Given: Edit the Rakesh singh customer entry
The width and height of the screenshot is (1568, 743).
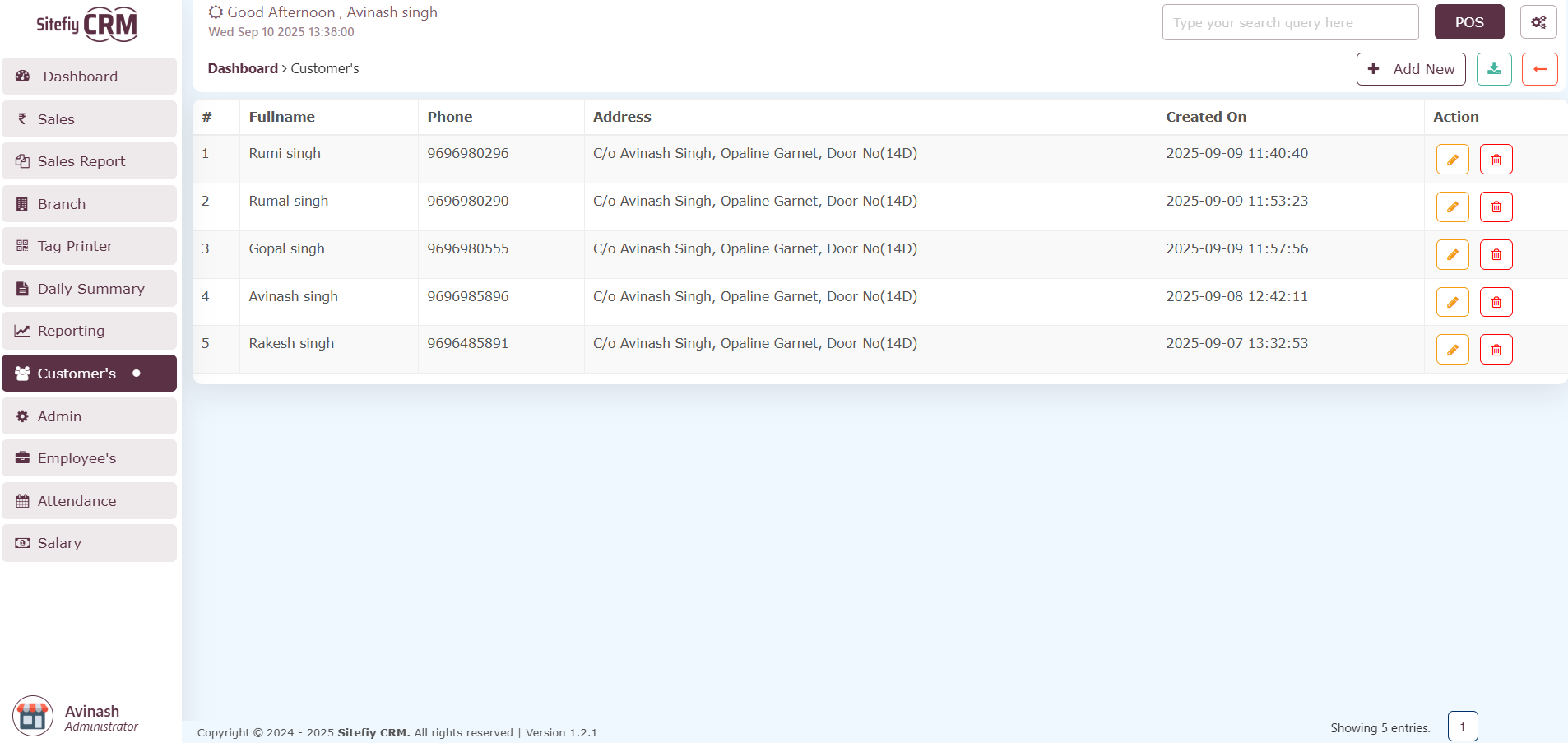Looking at the screenshot, I should 1452,350.
